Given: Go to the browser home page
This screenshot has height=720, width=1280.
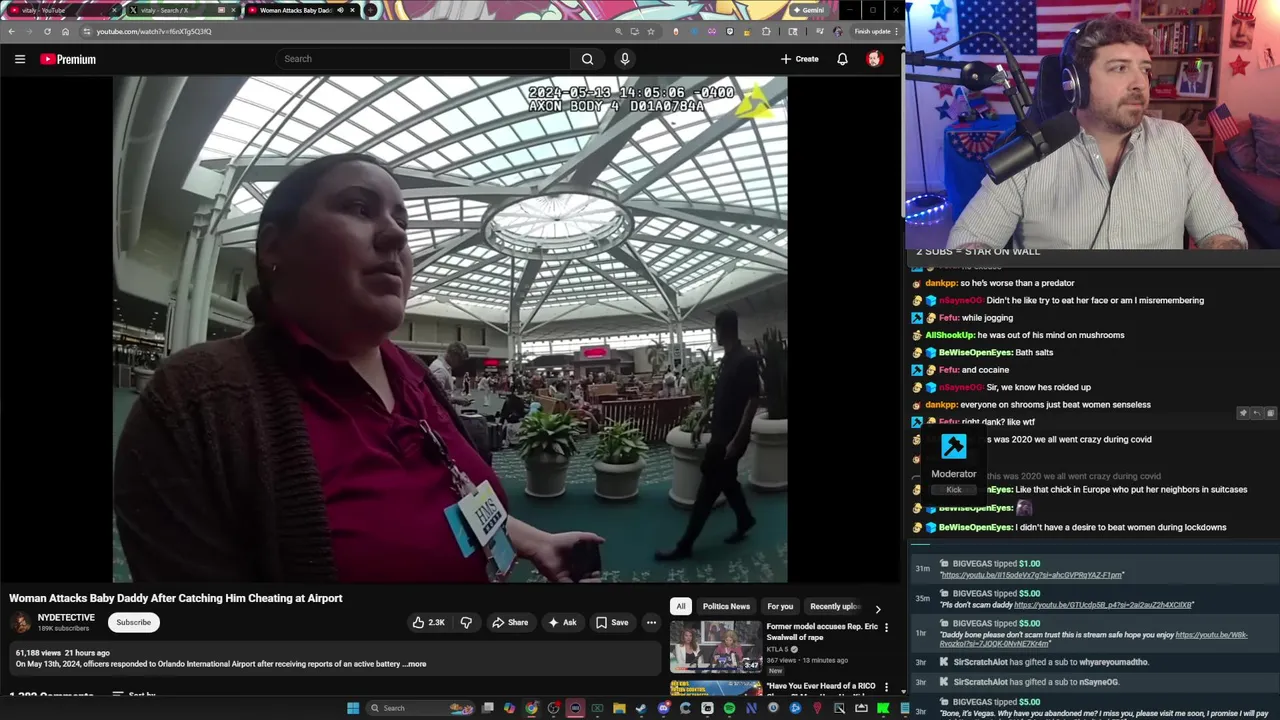Looking at the screenshot, I should (x=65, y=31).
